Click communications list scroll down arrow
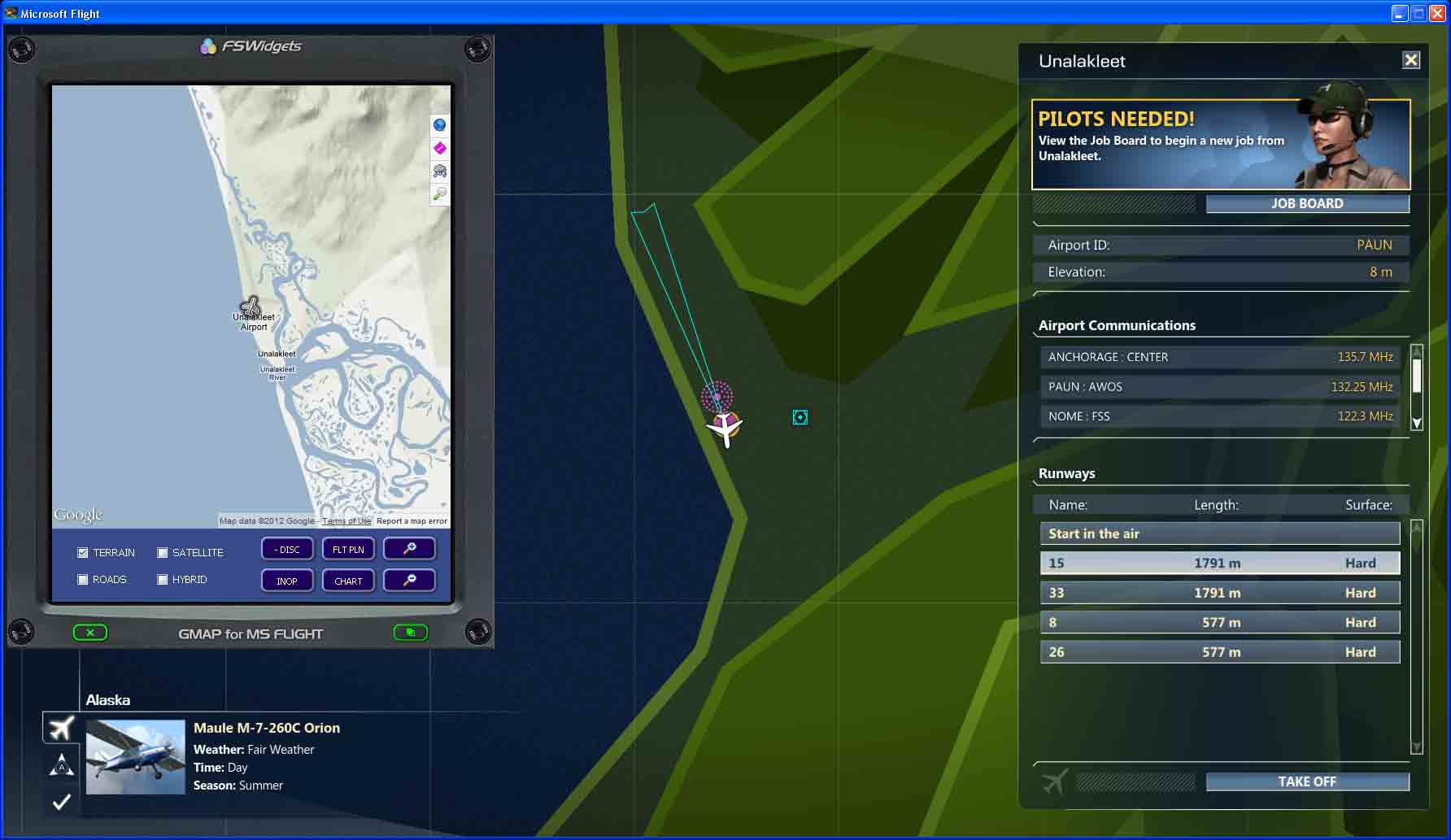 pos(1417,423)
